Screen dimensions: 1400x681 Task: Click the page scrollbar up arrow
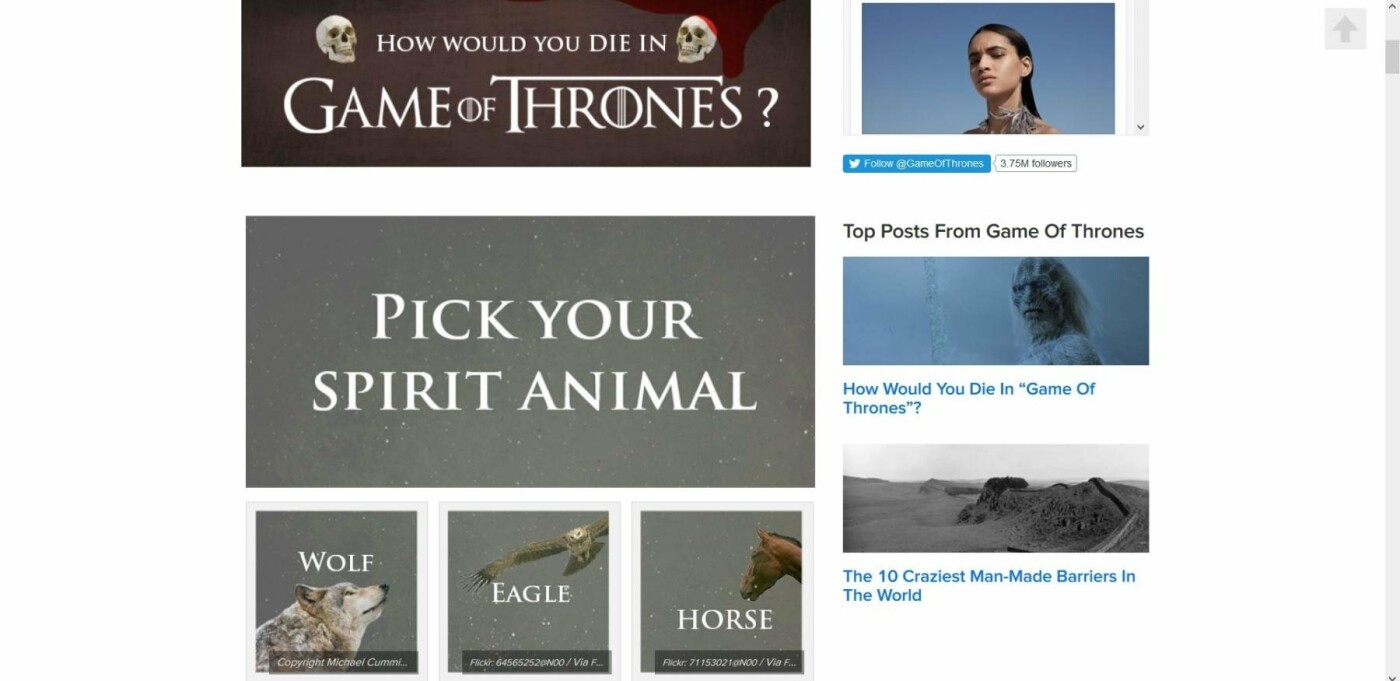click(x=1392, y=7)
